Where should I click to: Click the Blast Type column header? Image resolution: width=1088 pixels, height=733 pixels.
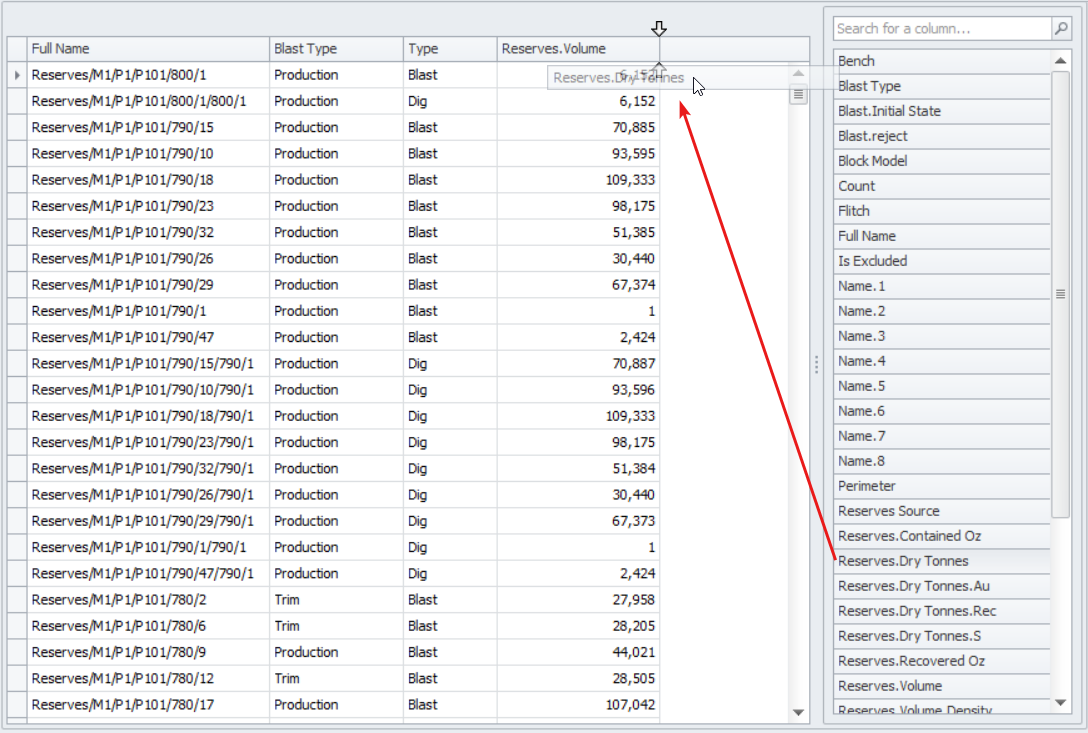[336, 49]
